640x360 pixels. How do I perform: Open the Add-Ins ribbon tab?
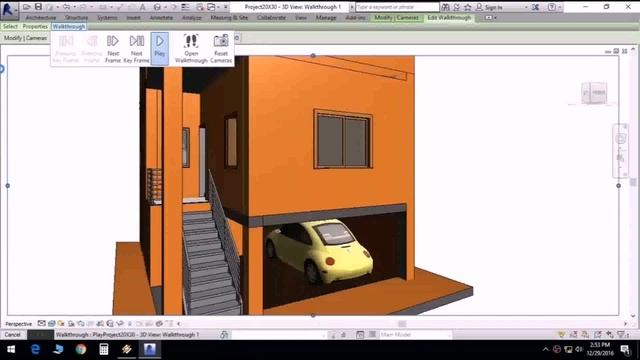(x=356, y=18)
